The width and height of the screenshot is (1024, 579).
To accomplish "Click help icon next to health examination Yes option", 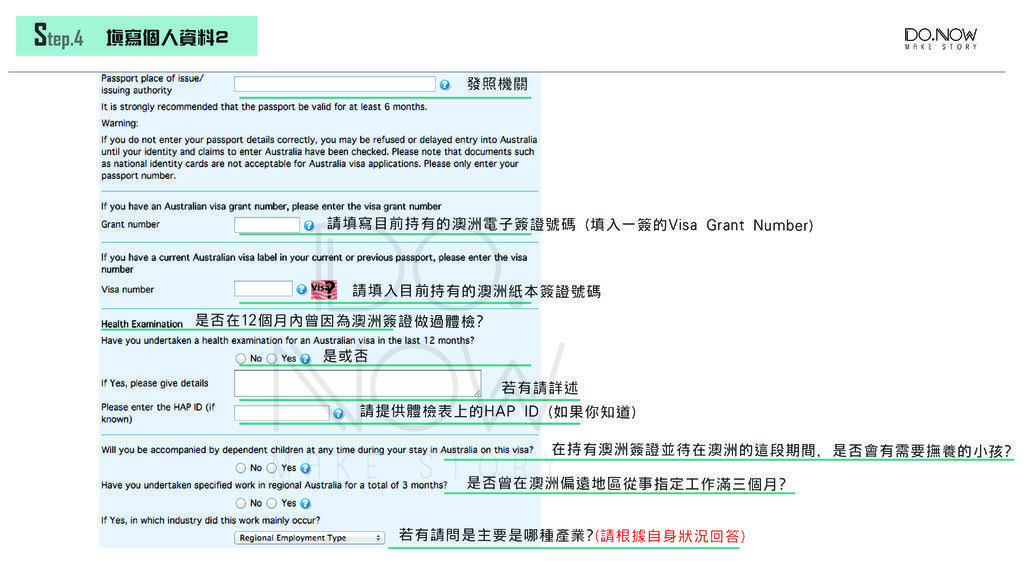I will pos(305,359).
